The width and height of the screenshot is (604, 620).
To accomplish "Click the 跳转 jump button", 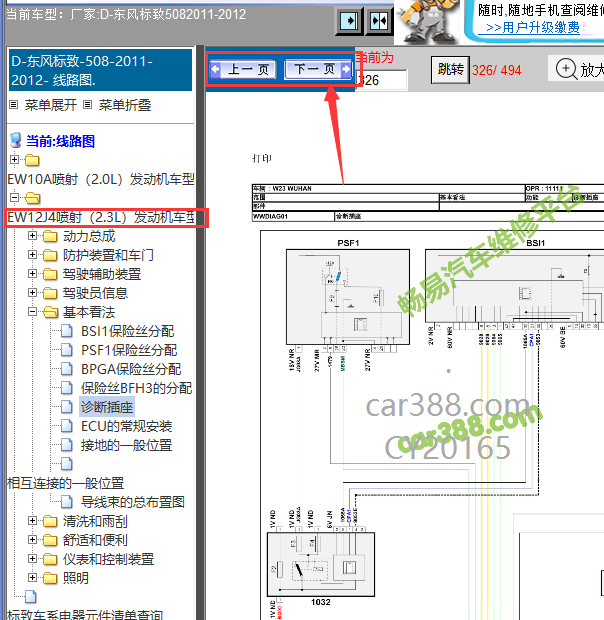I will [450, 70].
